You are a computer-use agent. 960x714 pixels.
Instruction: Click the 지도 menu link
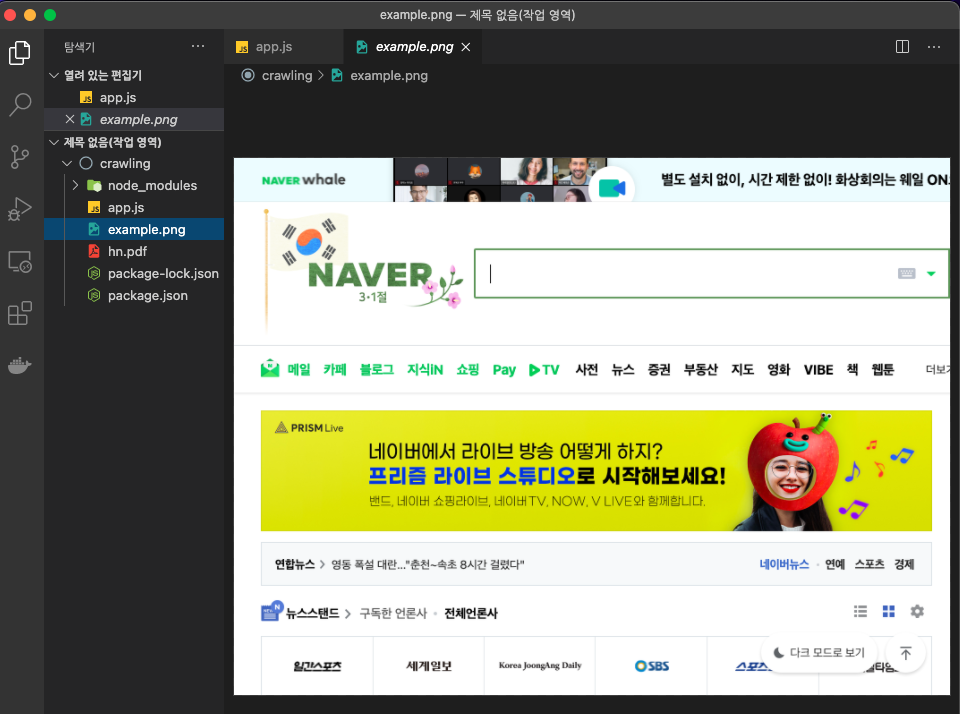click(x=742, y=369)
